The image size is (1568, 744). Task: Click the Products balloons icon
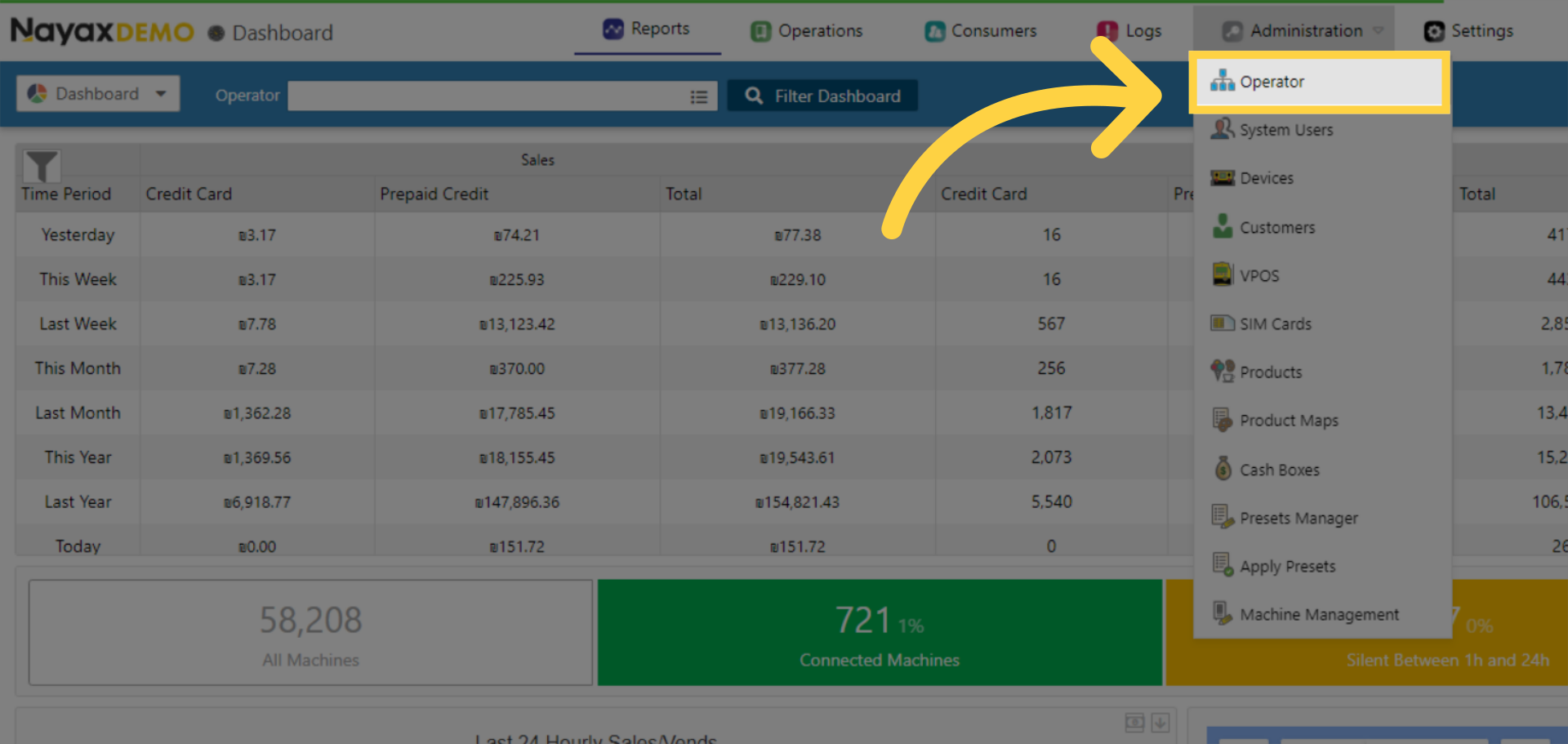pyautogui.click(x=1223, y=371)
